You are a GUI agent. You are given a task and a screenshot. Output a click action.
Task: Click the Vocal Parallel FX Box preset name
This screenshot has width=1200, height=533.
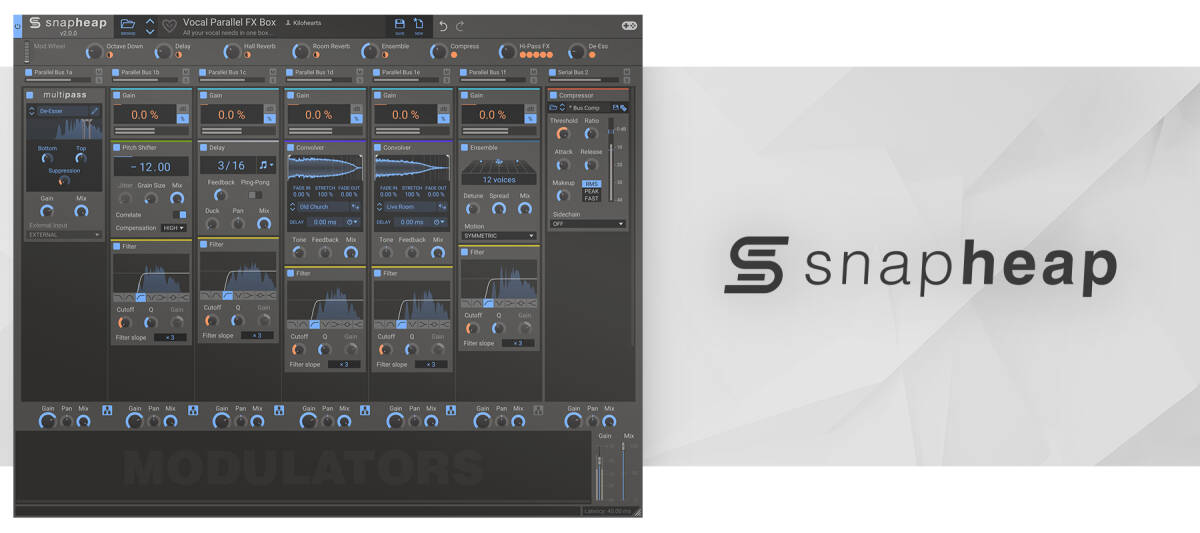pos(229,21)
